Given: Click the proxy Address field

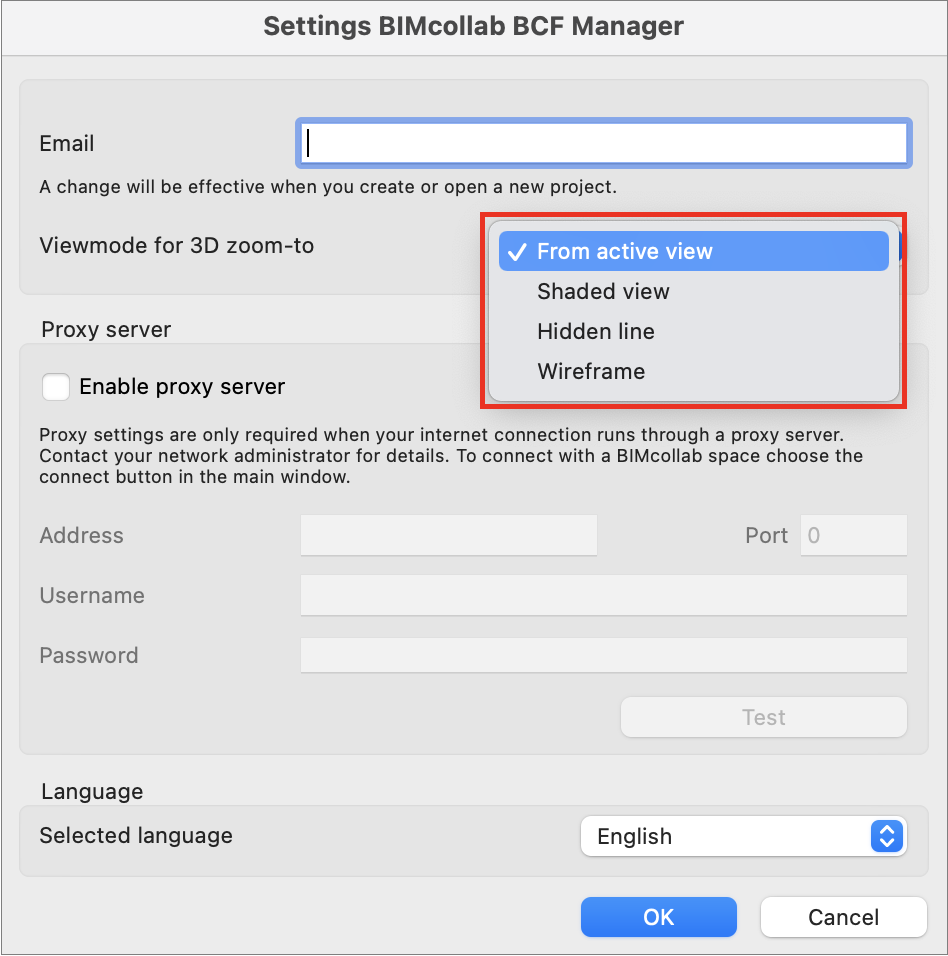Looking at the screenshot, I should (x=449, y=535).
